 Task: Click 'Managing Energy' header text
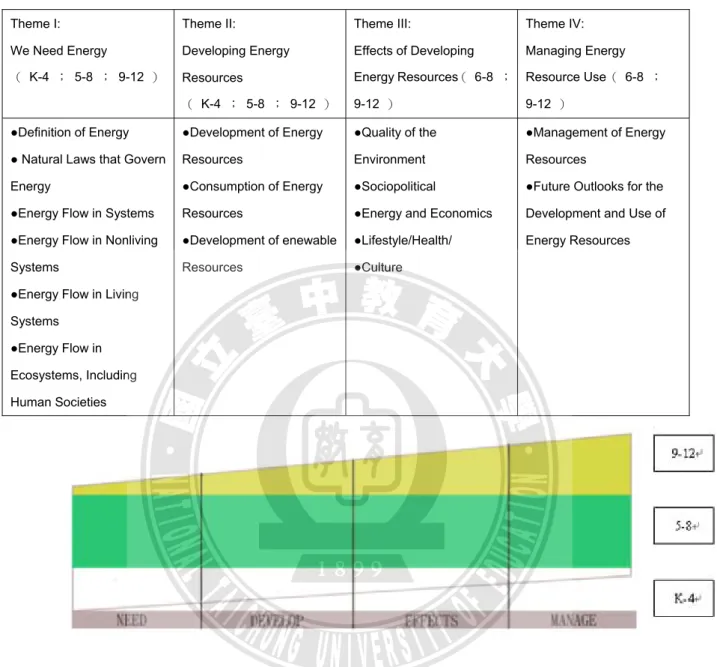pyautogui.click(x=575, y=50)
